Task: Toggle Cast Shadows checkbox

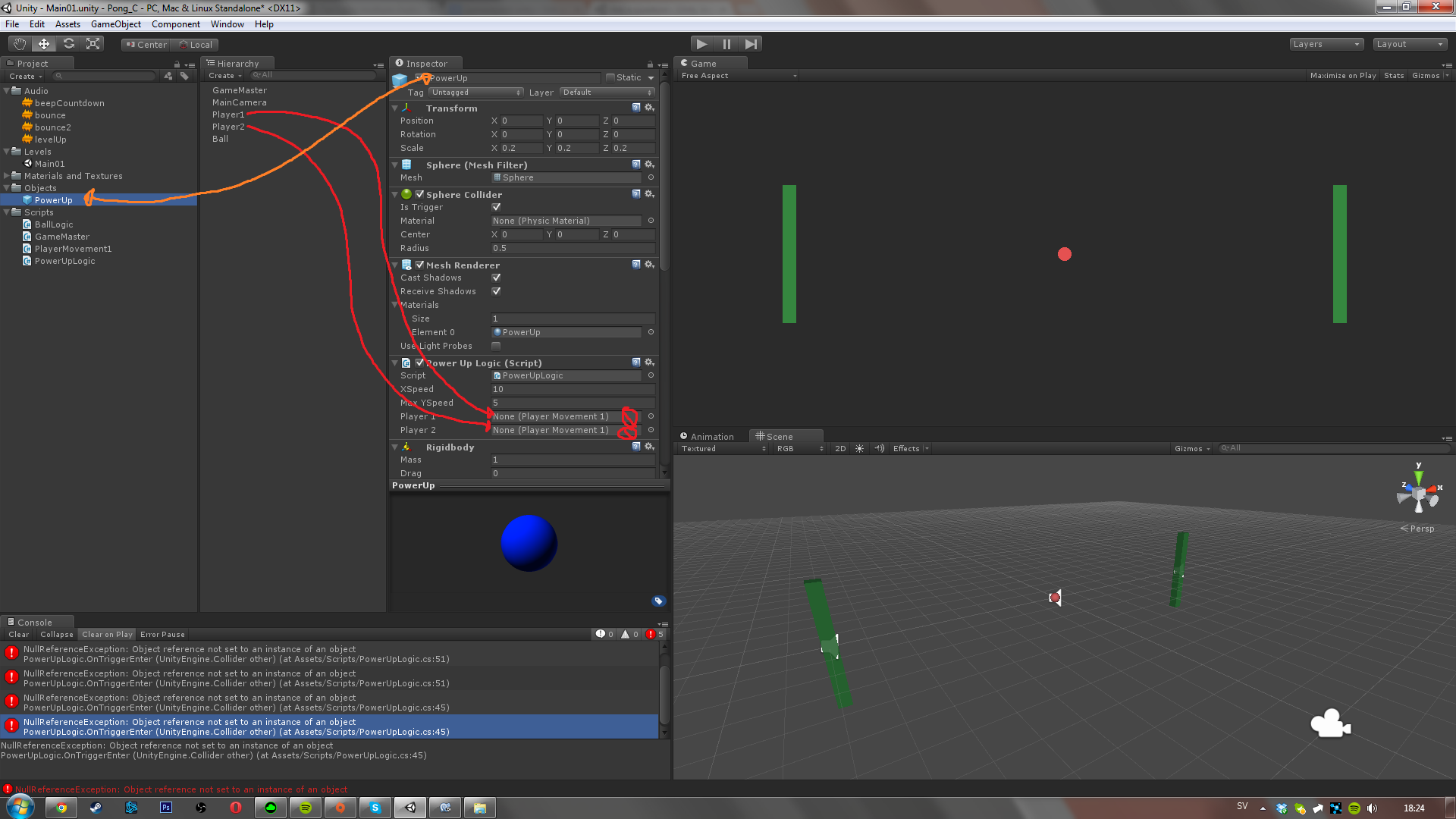Action: 496,278
